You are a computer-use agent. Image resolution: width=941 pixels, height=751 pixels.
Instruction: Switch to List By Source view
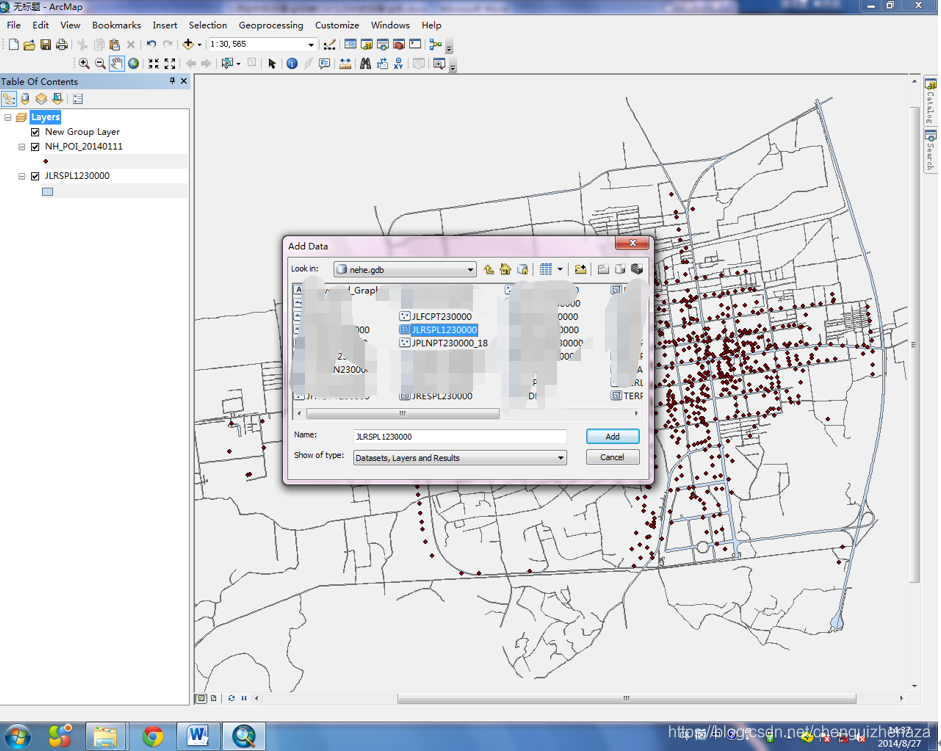click(25, 99)
